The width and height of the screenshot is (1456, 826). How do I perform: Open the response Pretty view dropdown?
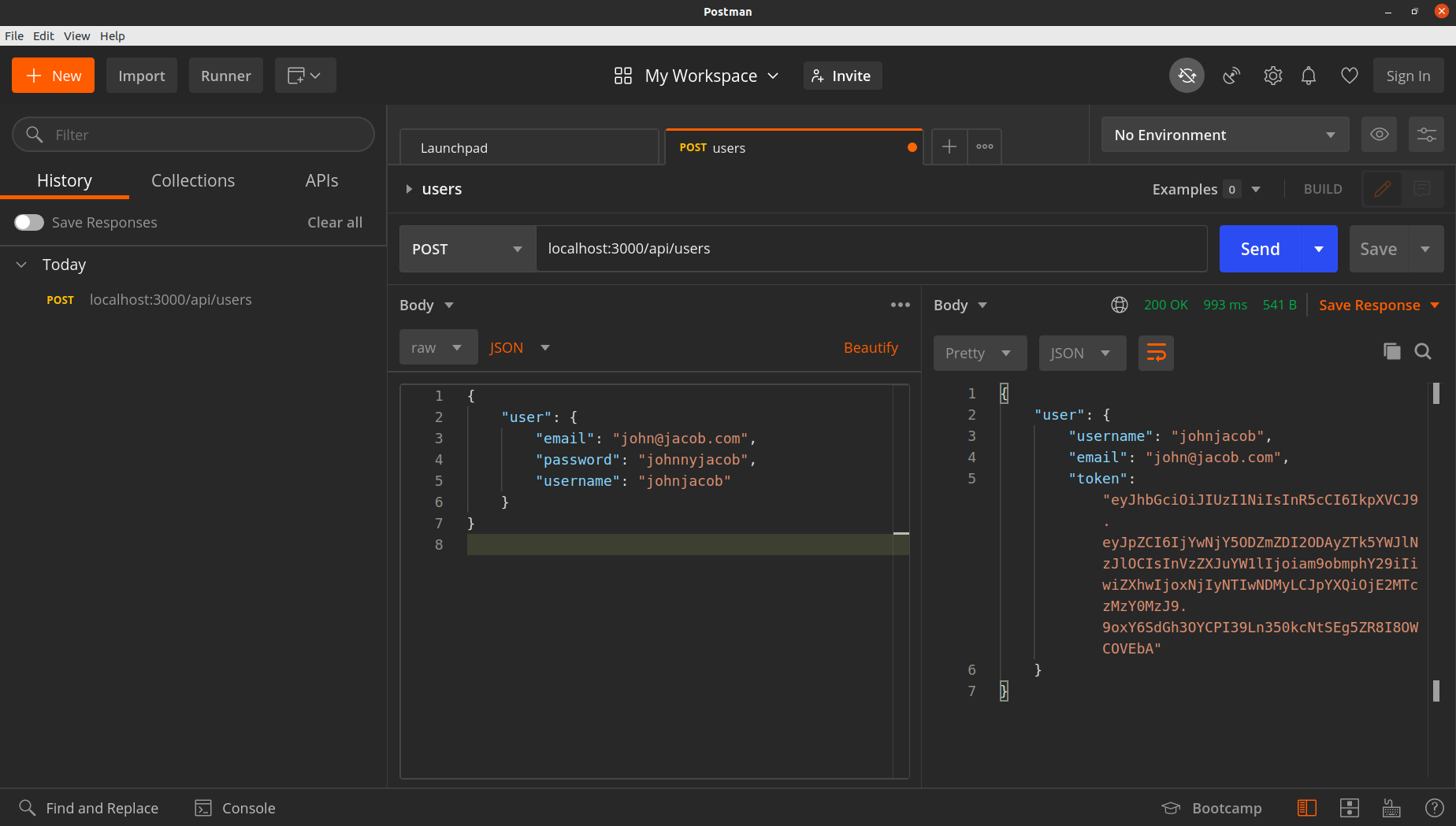[980, 353]
